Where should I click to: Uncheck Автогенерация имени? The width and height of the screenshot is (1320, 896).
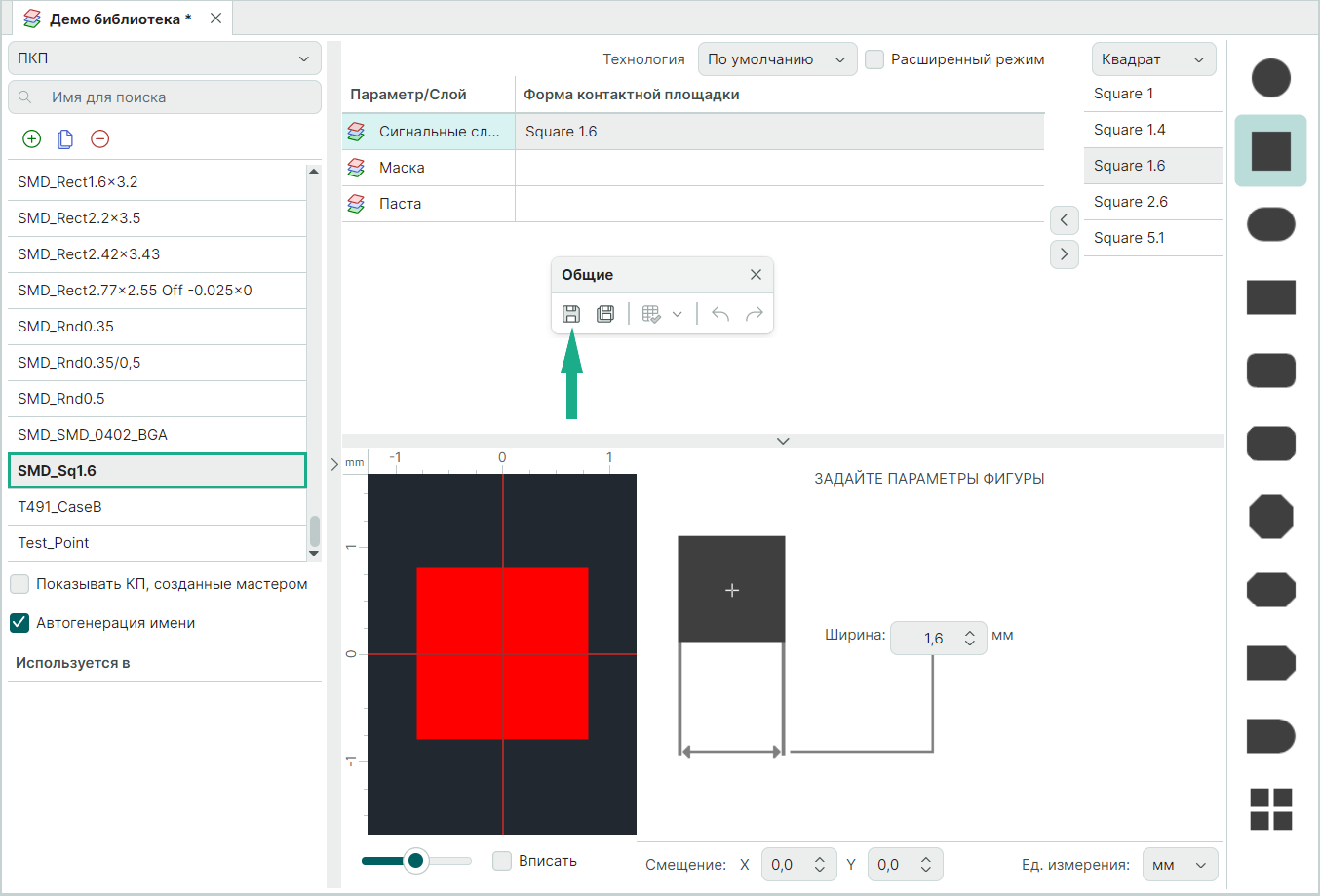(19, 623)
